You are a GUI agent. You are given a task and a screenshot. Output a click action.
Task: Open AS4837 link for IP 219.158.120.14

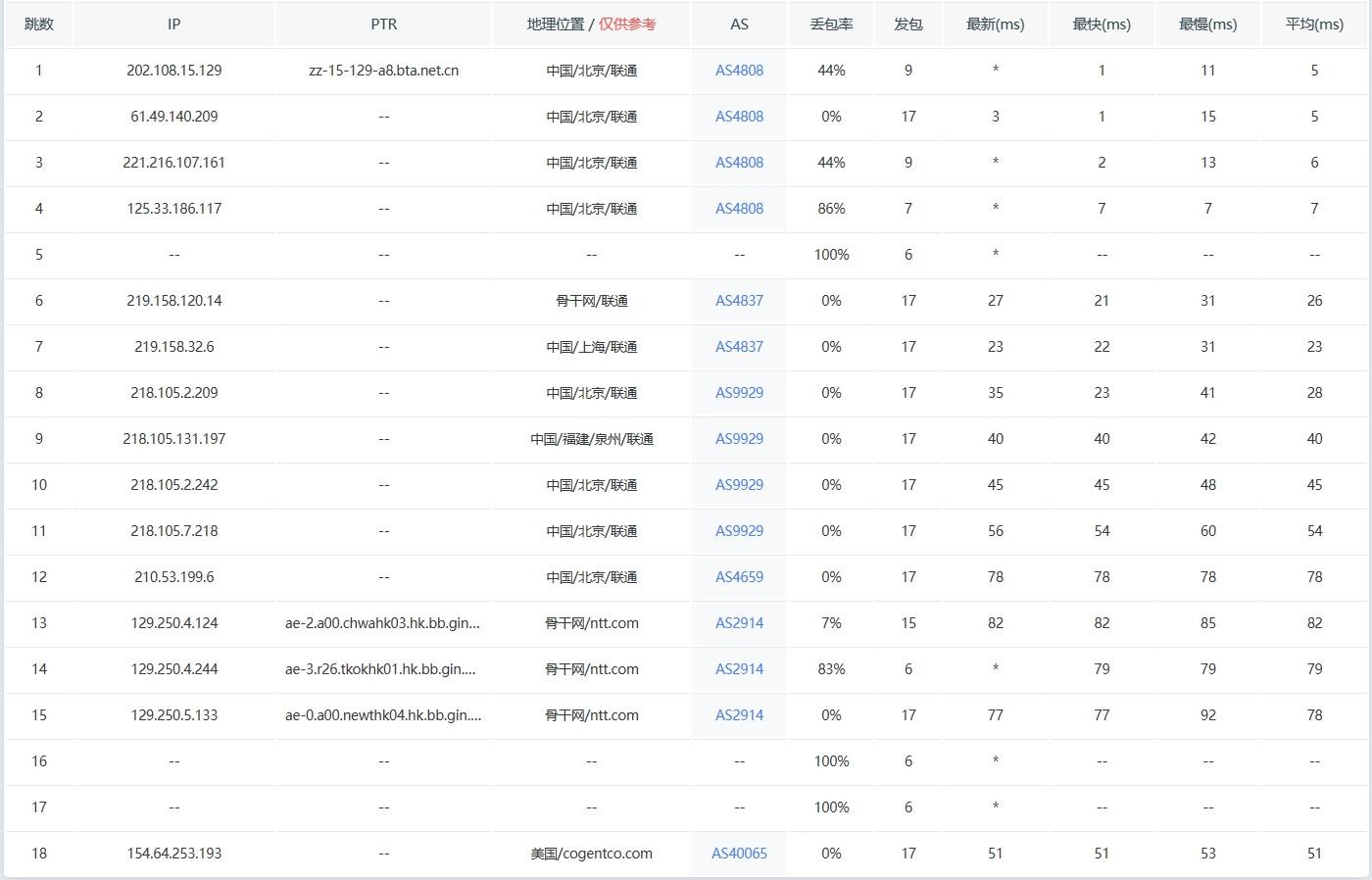(x=739, y=301)
